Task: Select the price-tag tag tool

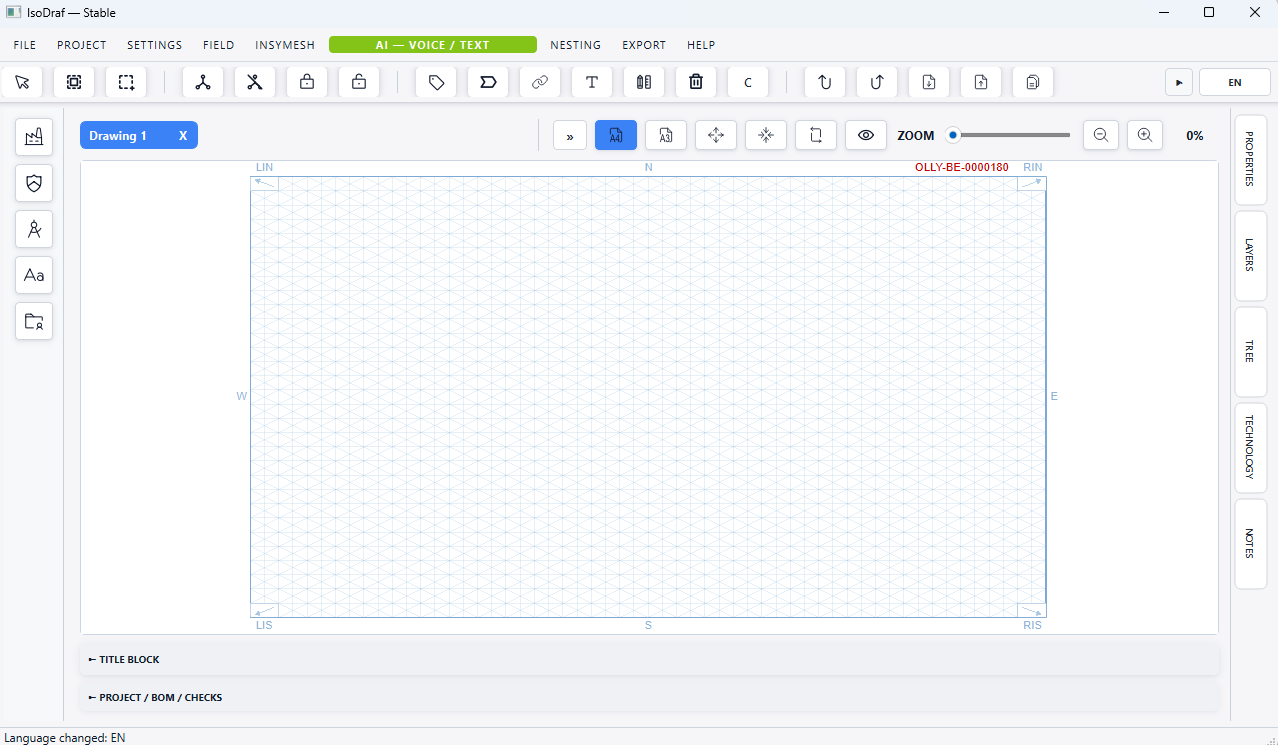Action: 436,82
